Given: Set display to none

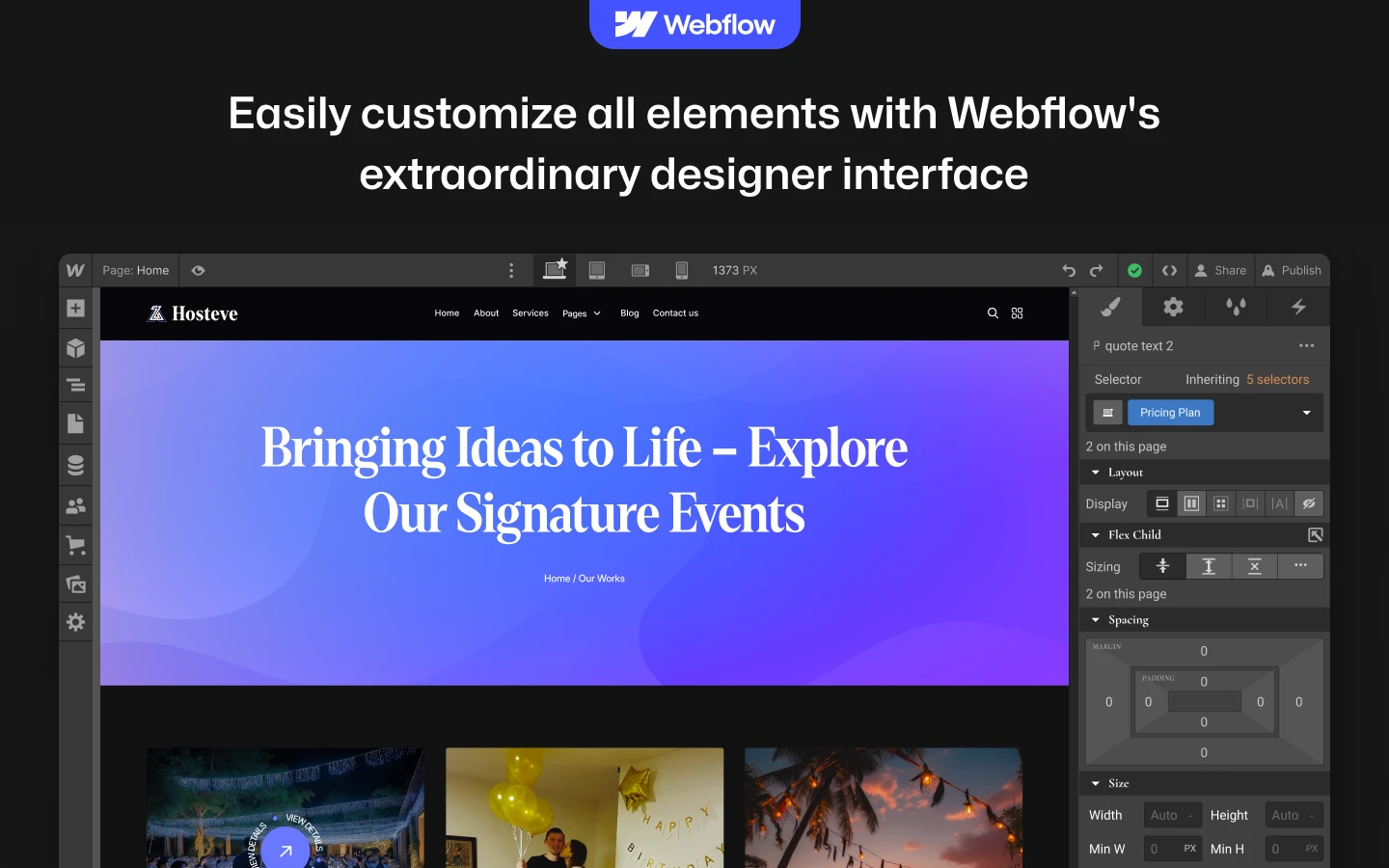Looking at the screenshot, I should (1308, 503).
